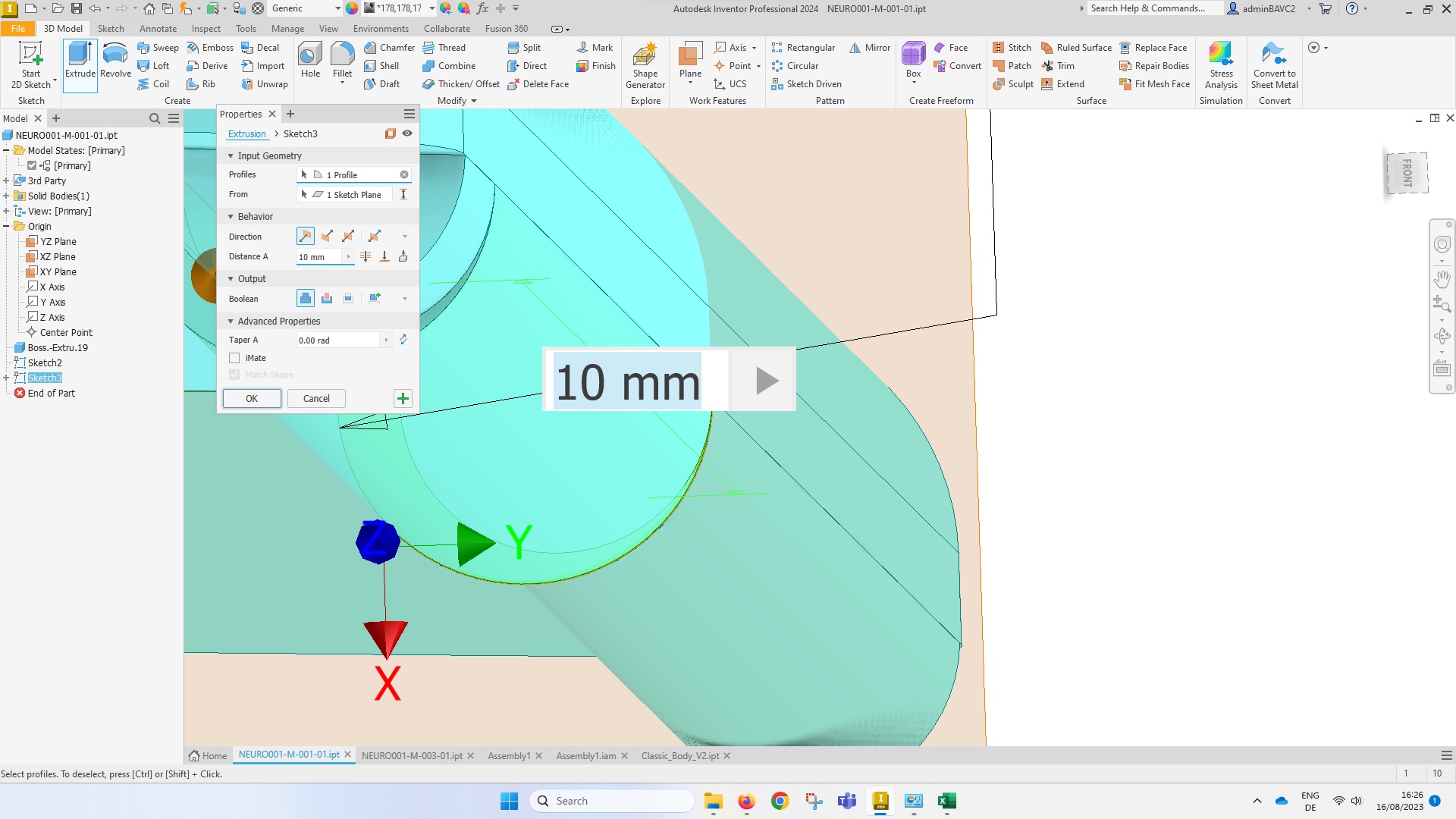Open Stress Analysis simulation
1456x819 pixels.
[x=1220, y=64]
